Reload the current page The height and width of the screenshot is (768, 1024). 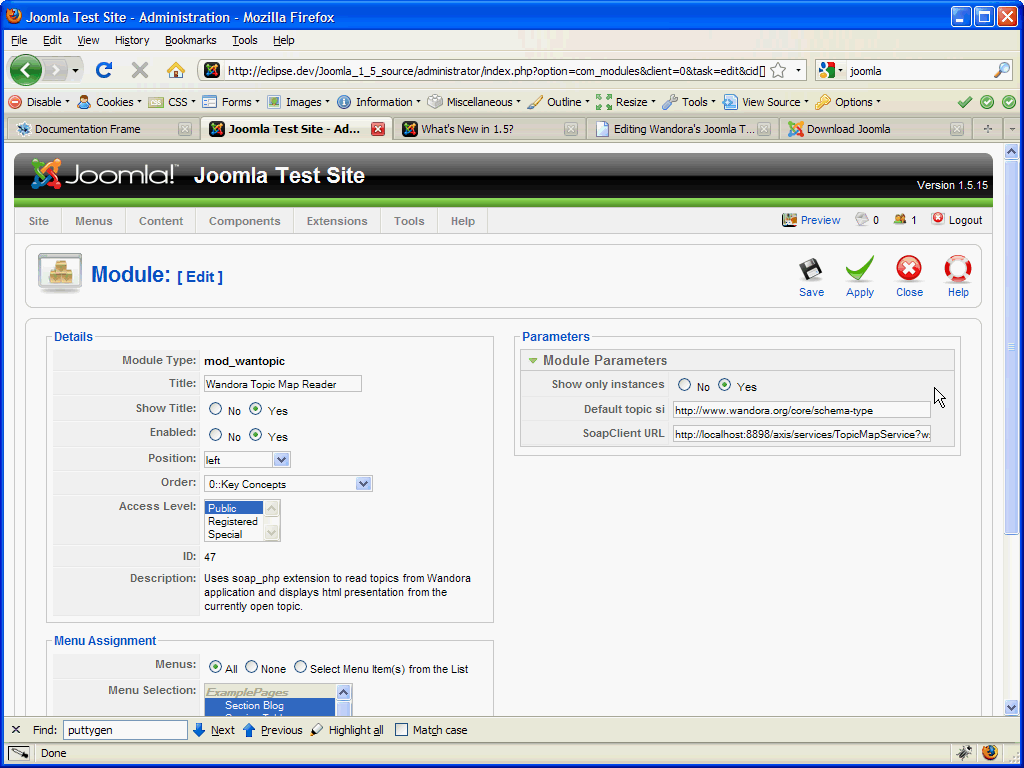103,70
